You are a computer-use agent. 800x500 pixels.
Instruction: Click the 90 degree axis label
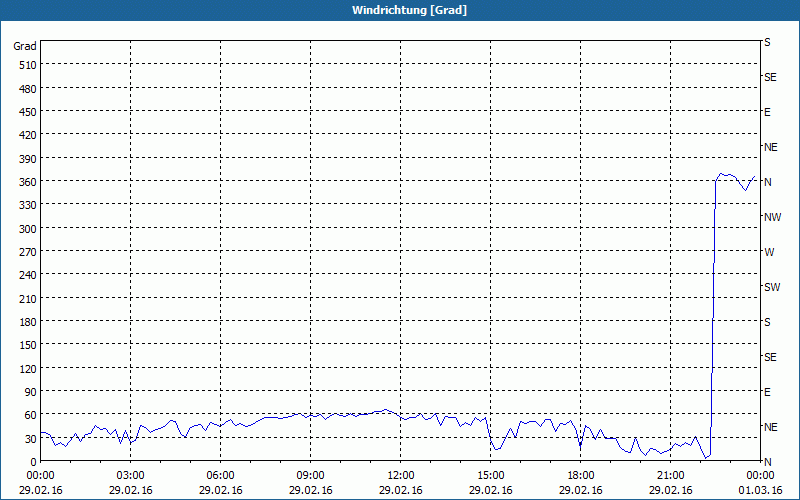coord(31,392)
